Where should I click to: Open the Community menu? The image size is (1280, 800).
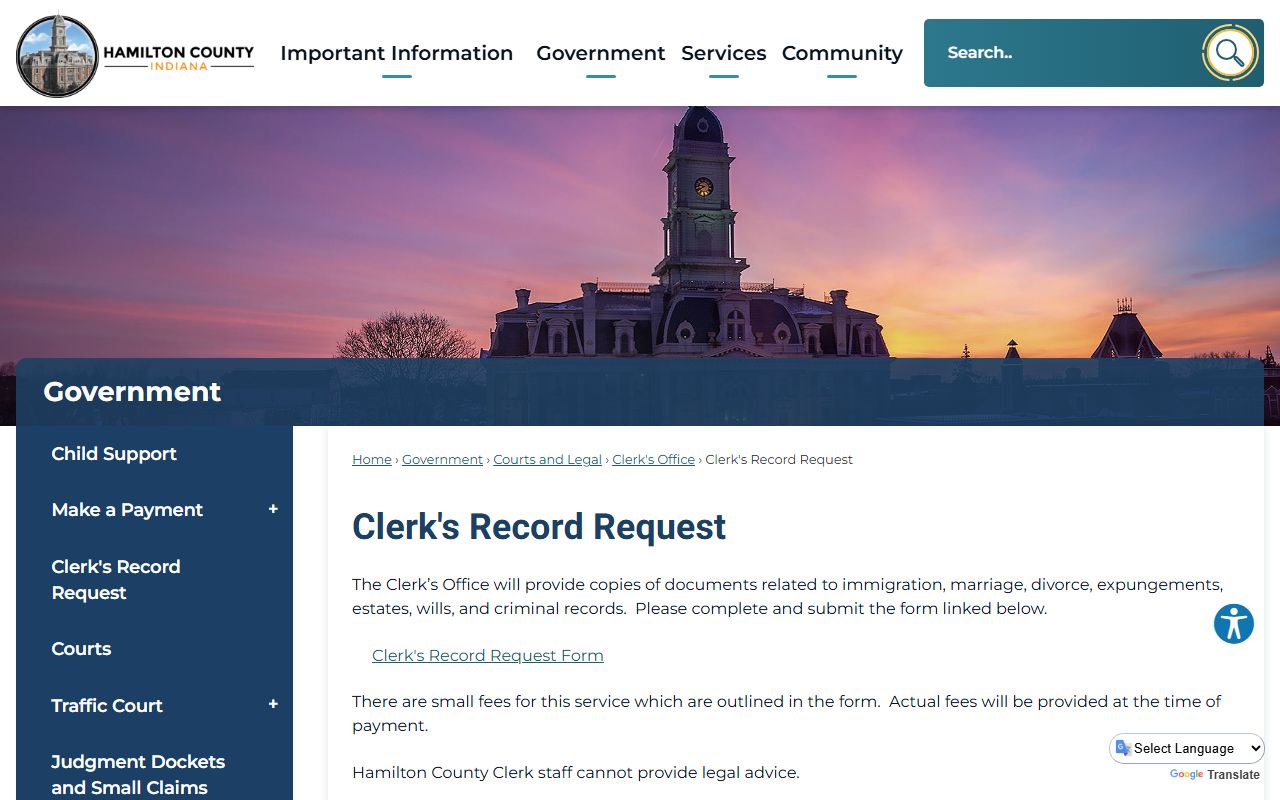[x=842, y=53]
